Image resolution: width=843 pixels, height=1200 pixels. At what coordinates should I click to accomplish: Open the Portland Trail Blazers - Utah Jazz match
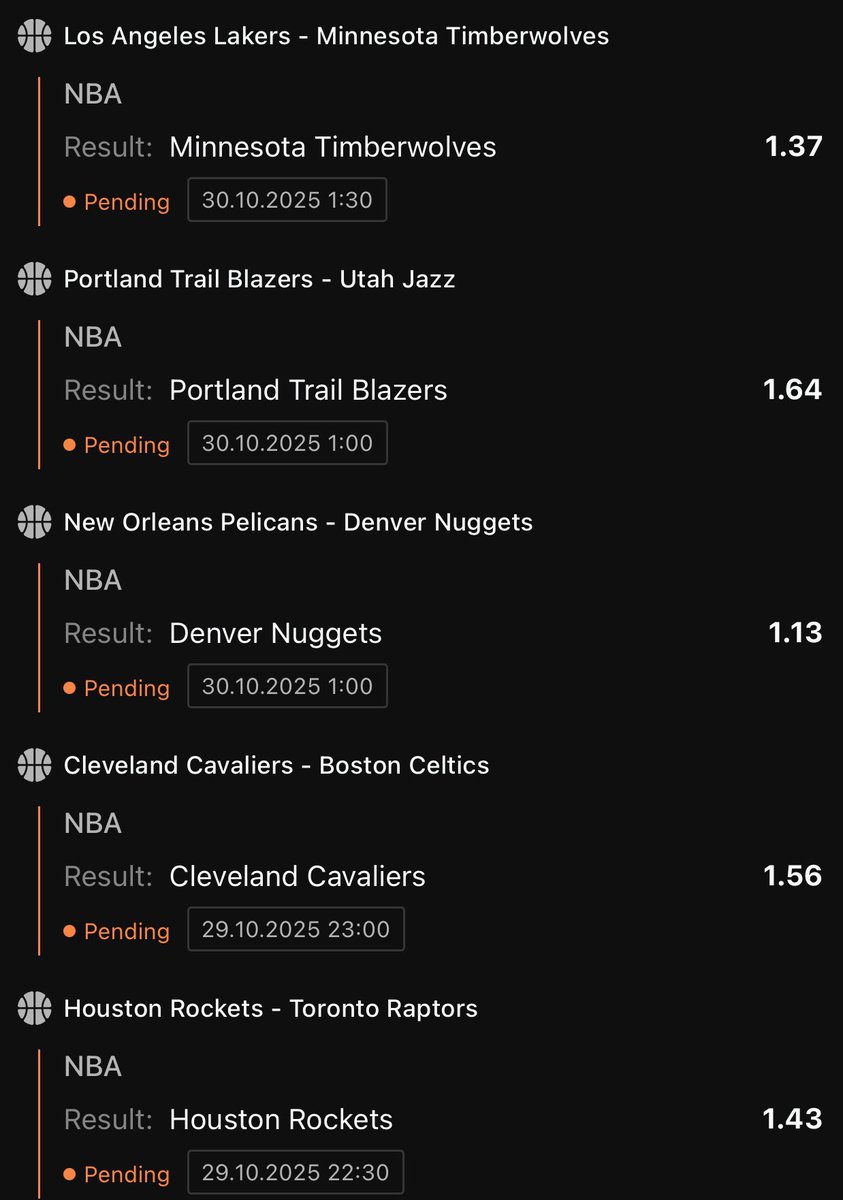click(x=259, y=279)
